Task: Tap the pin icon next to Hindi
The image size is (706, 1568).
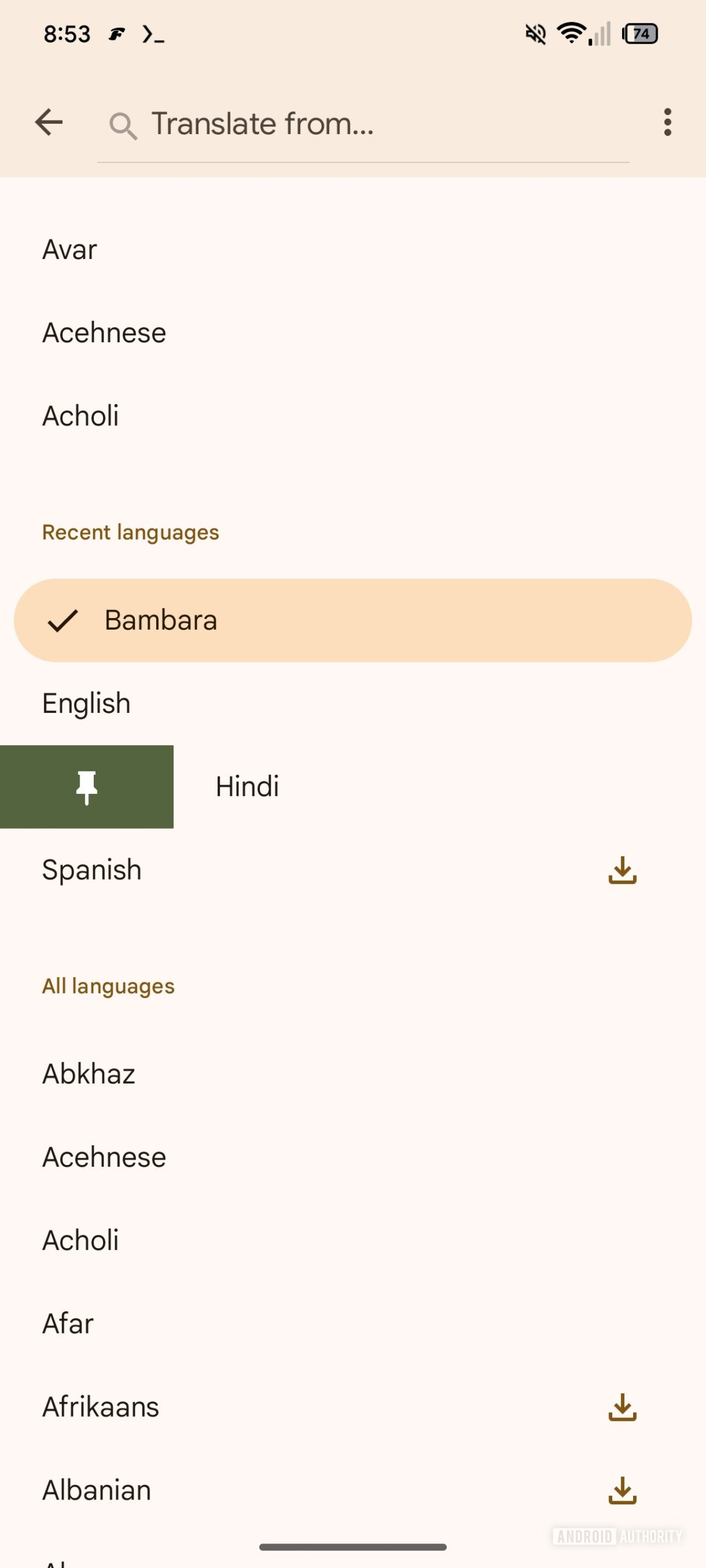Action: pyautogui.click(x=88, y=787)
